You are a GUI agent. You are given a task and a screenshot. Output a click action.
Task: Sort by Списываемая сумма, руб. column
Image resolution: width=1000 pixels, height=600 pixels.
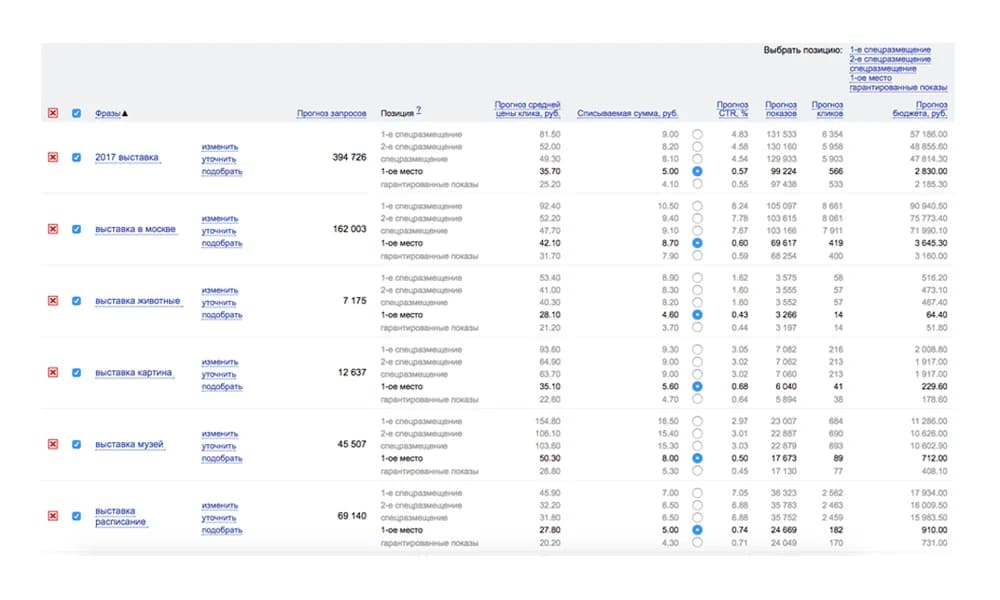pos(628,113)
